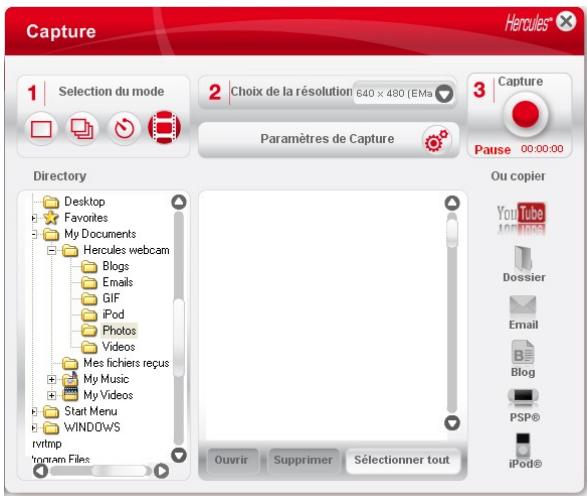Click the My Videos filmstrip folder icon
587x496 pixels.
click(x=70, y=395)
